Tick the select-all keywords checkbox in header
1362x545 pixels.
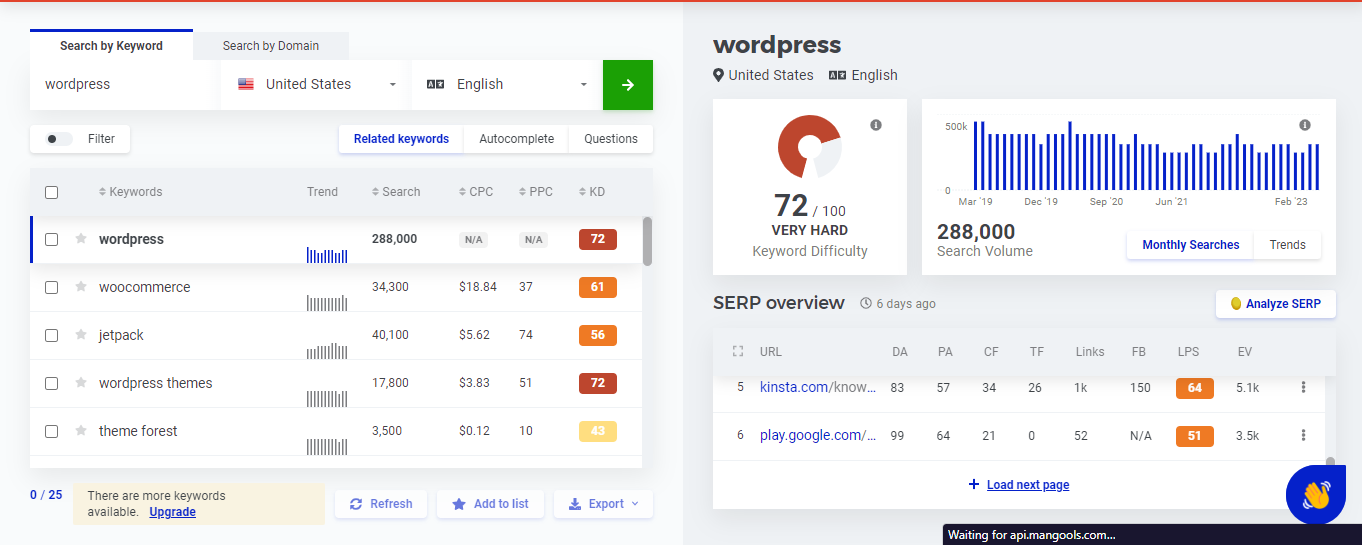[x=52, y=192]
